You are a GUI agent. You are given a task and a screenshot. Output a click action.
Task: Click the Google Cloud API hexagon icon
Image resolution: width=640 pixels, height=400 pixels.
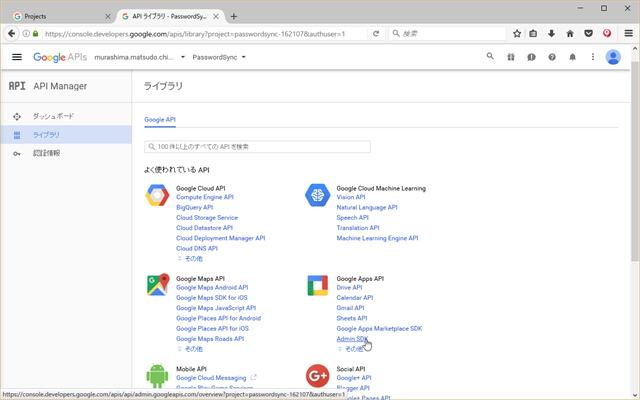point(157,195)
